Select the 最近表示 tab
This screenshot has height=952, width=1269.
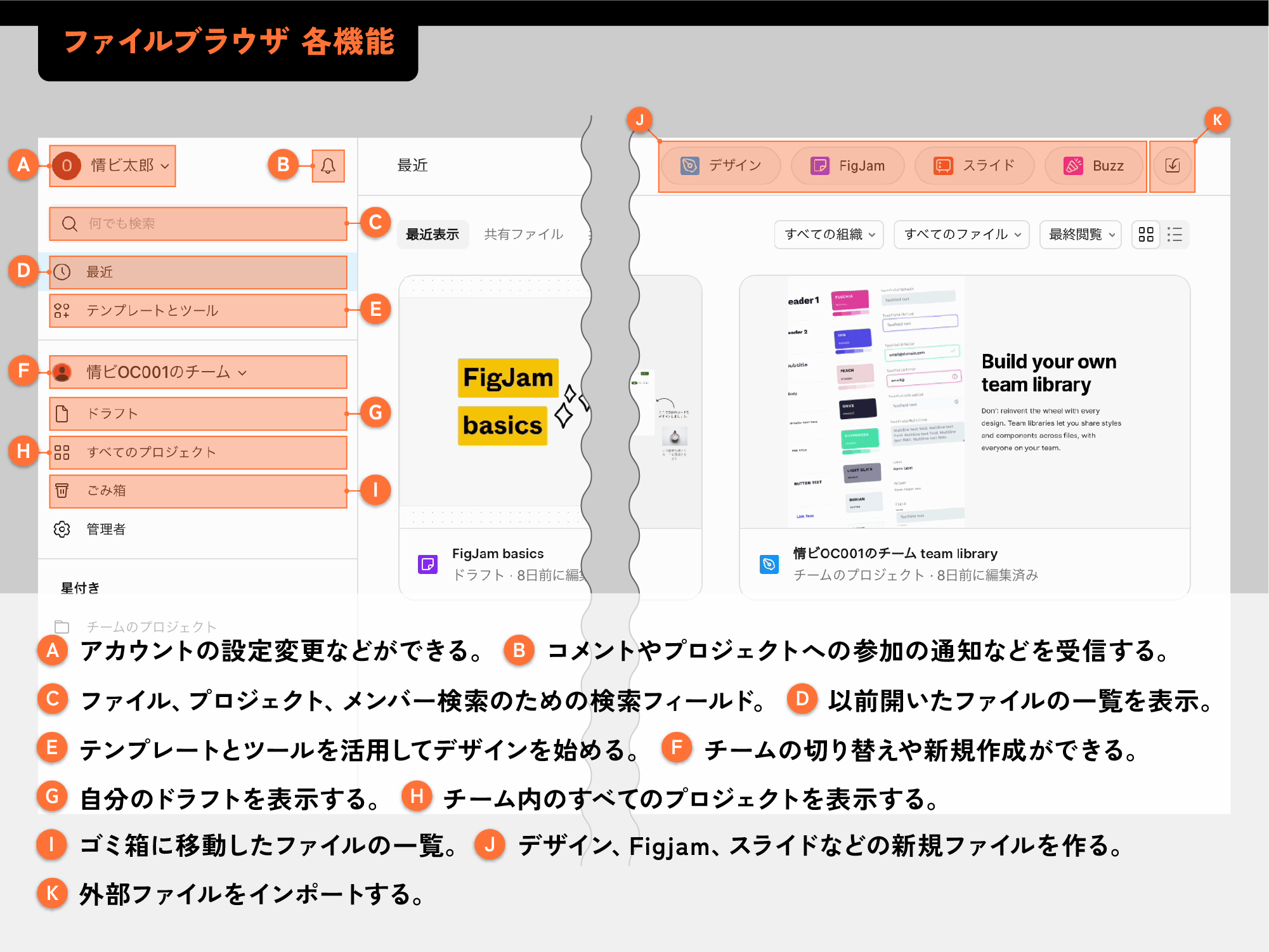coord(433,235)
